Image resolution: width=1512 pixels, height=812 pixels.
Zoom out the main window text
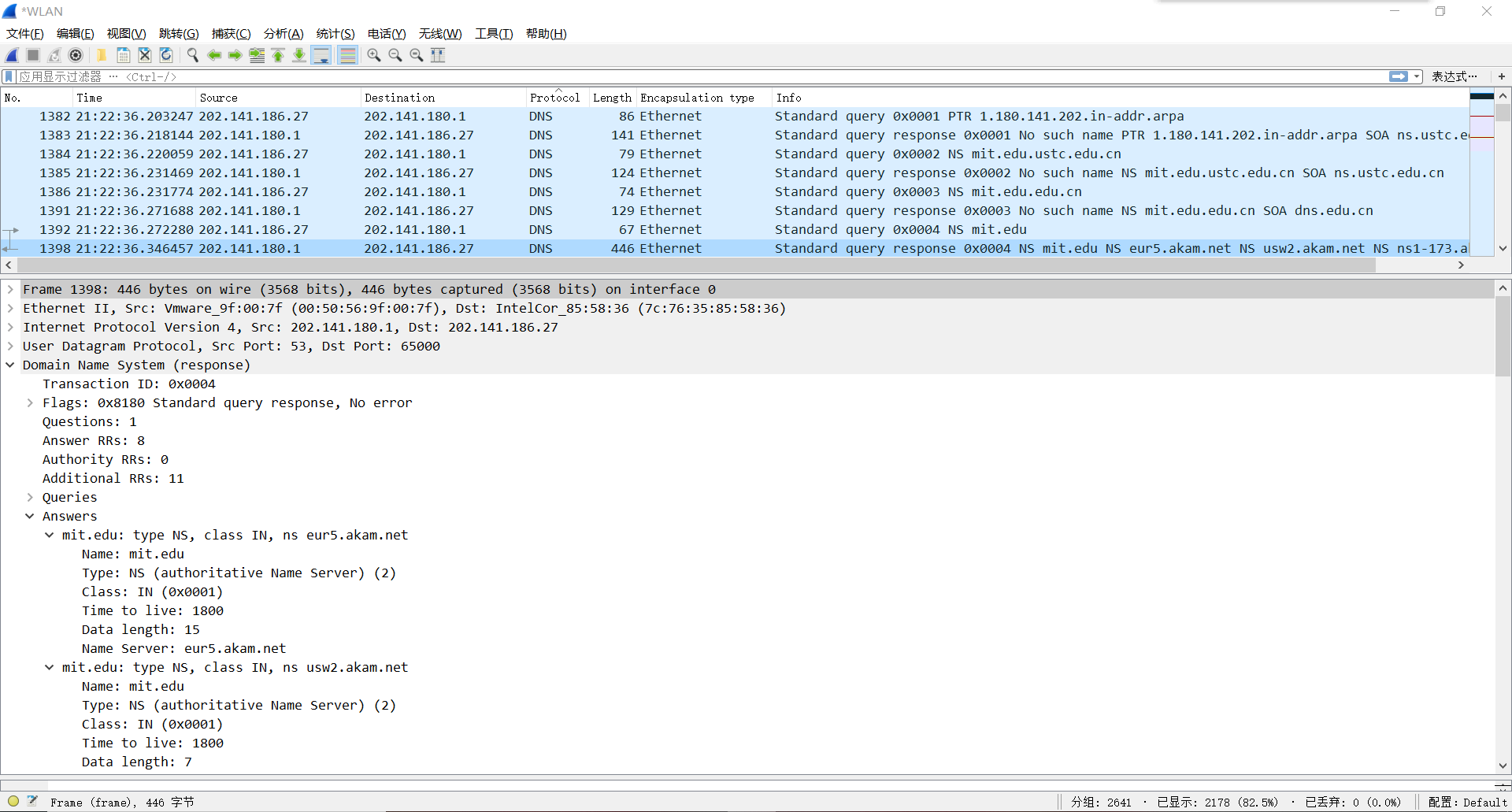(395, 55)
